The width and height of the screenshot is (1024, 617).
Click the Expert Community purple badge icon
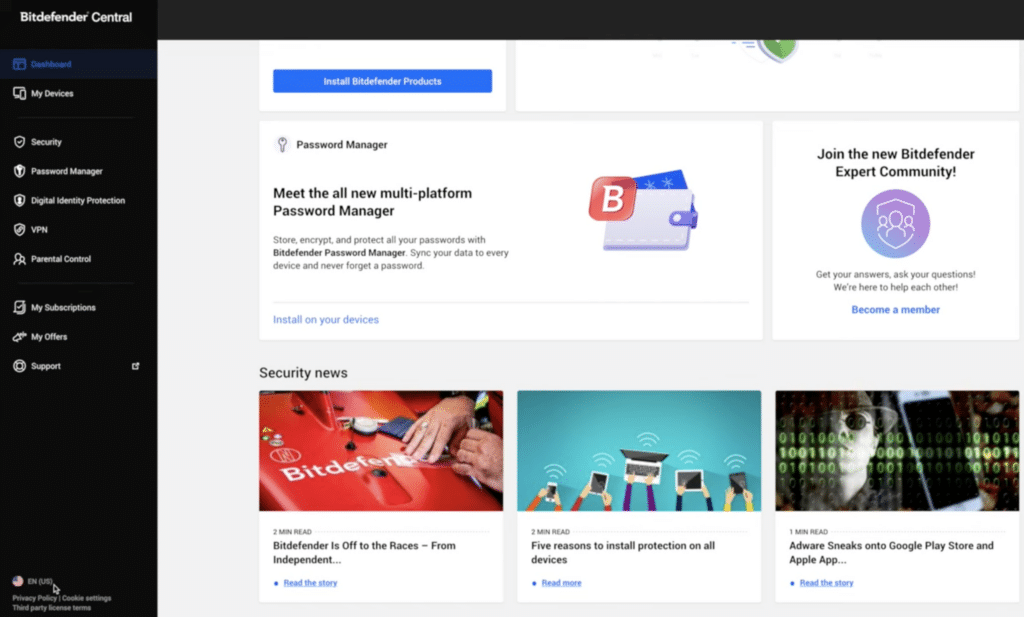(895, 224)
